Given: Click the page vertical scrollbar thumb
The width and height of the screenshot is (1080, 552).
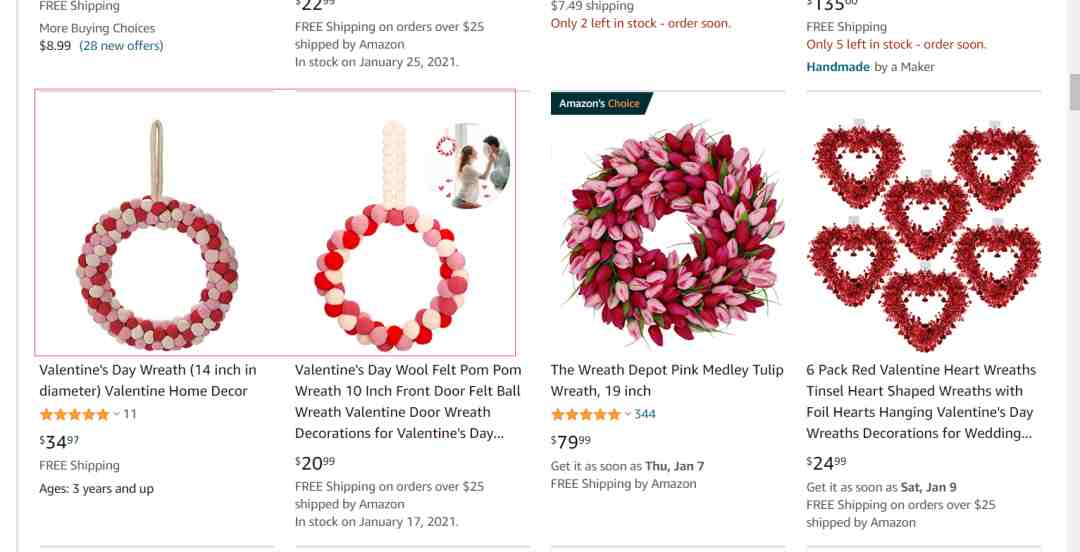Looking at the screenshot, I should pyautogui.click(x=1074, y=92).
